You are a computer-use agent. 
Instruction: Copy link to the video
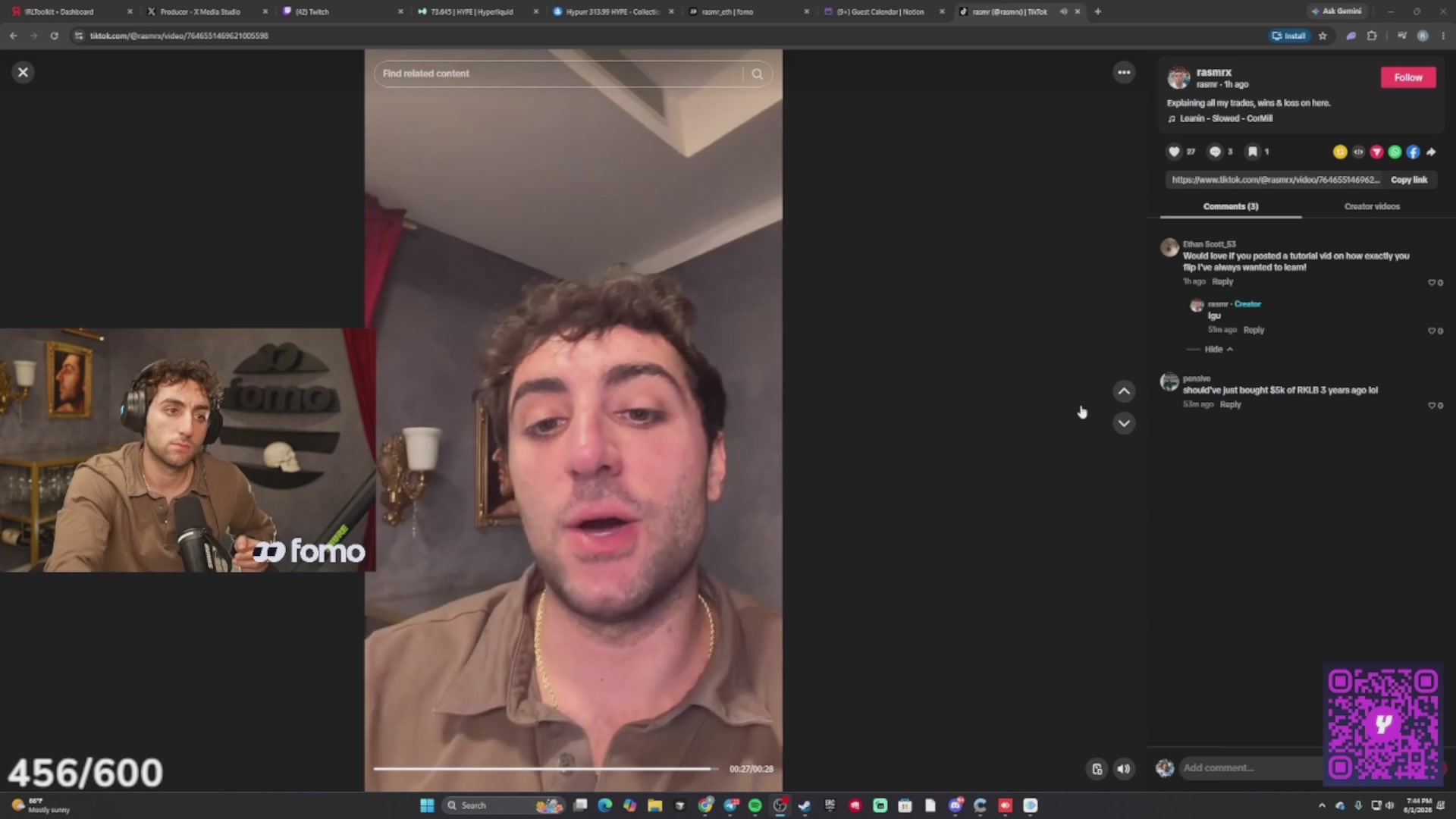click(1409, 180)
